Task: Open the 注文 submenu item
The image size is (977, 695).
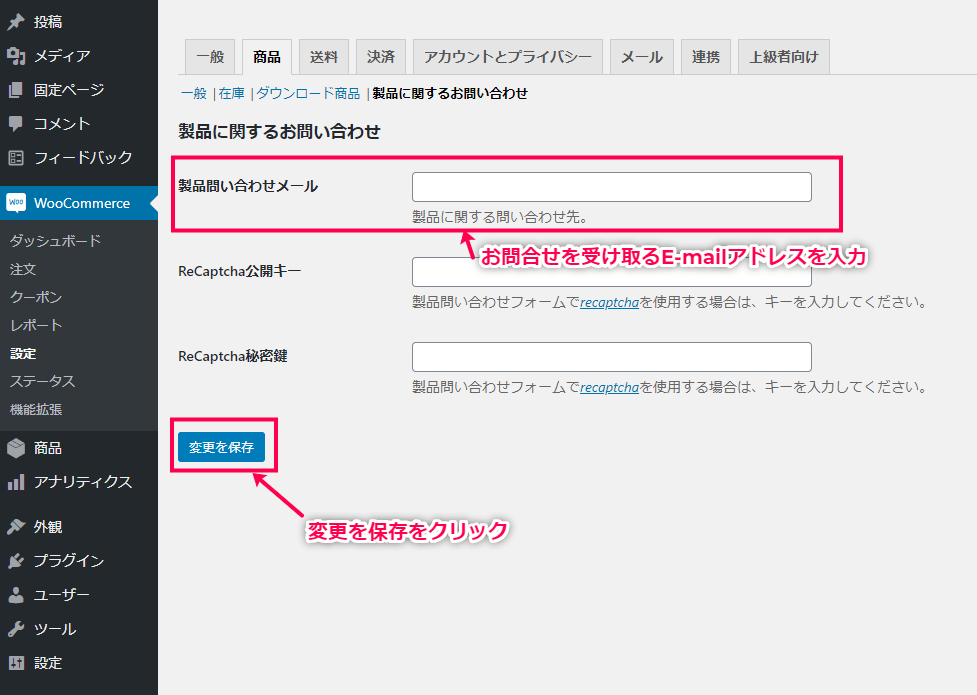Action: click(23, 269)
